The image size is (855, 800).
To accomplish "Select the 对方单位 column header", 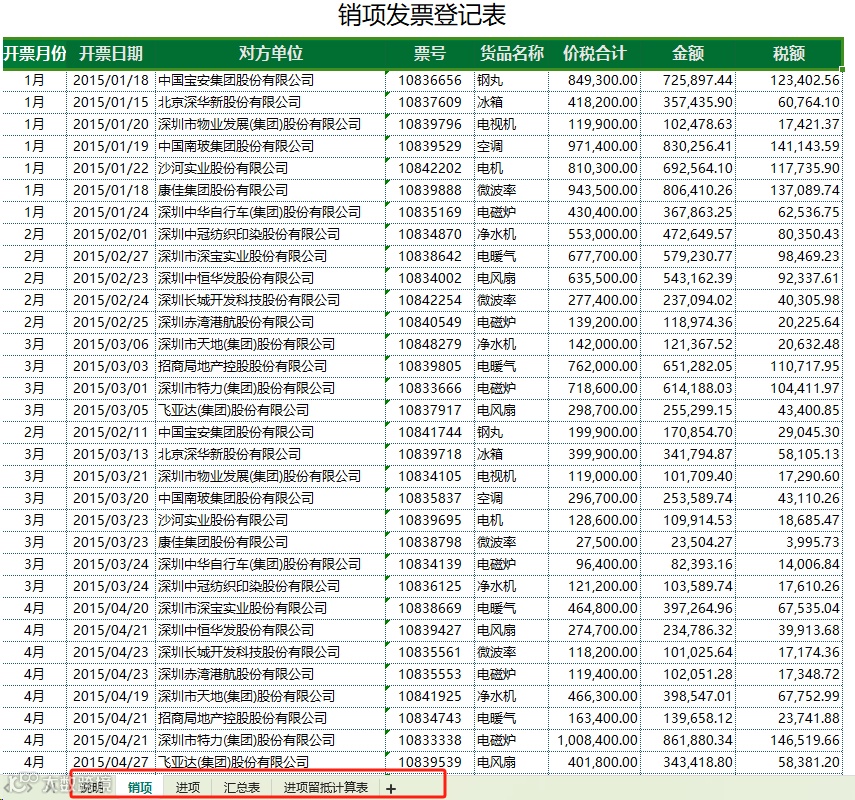I will click(x=270, y=53).
